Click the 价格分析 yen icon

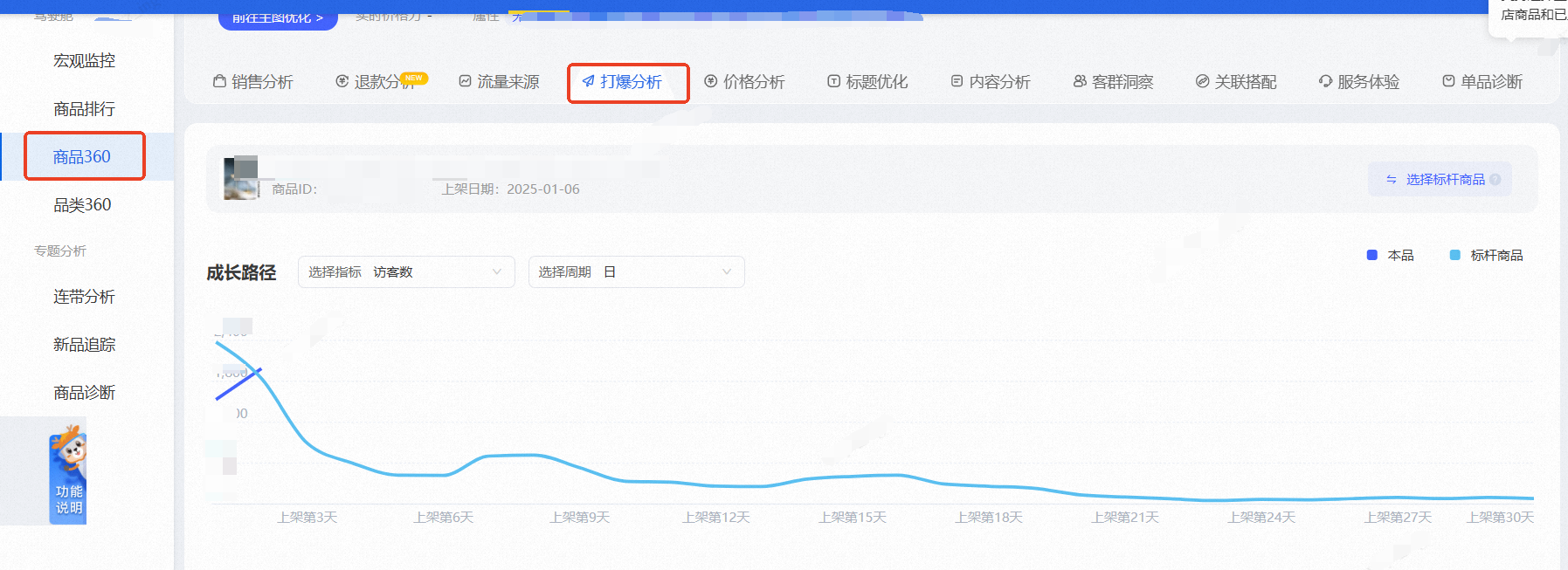pyautogui.click(x=711, y=81)
